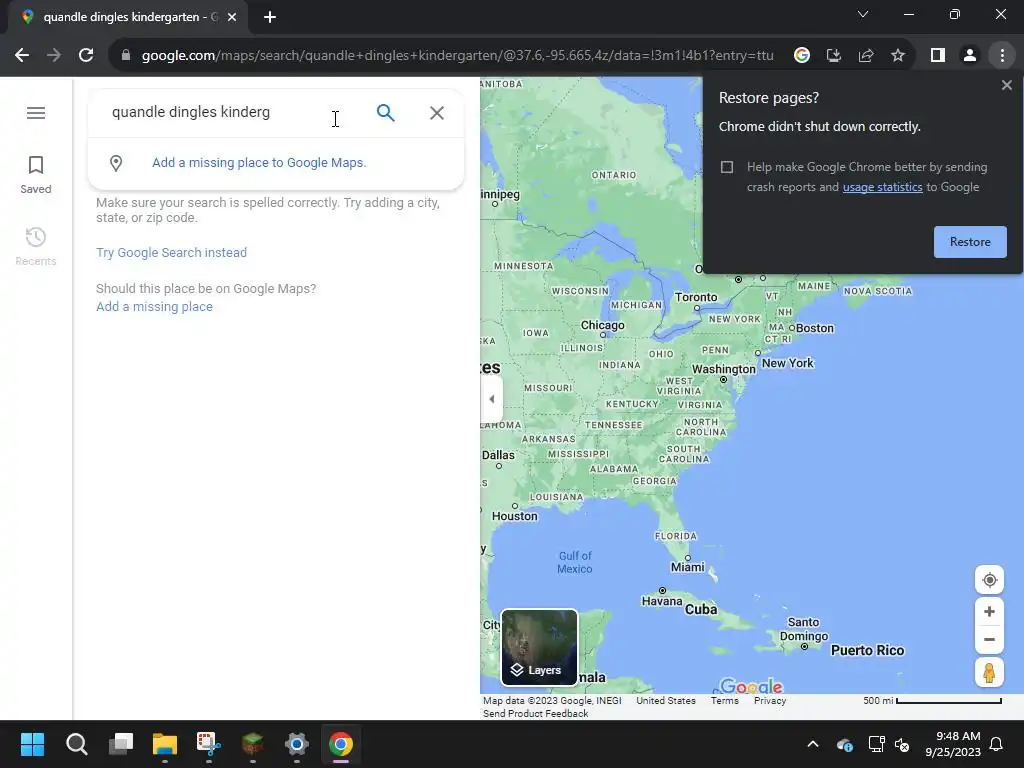Open Task View on the taskbar
Viewport: 1024px width, 768px height.
(x=121, y=744)
